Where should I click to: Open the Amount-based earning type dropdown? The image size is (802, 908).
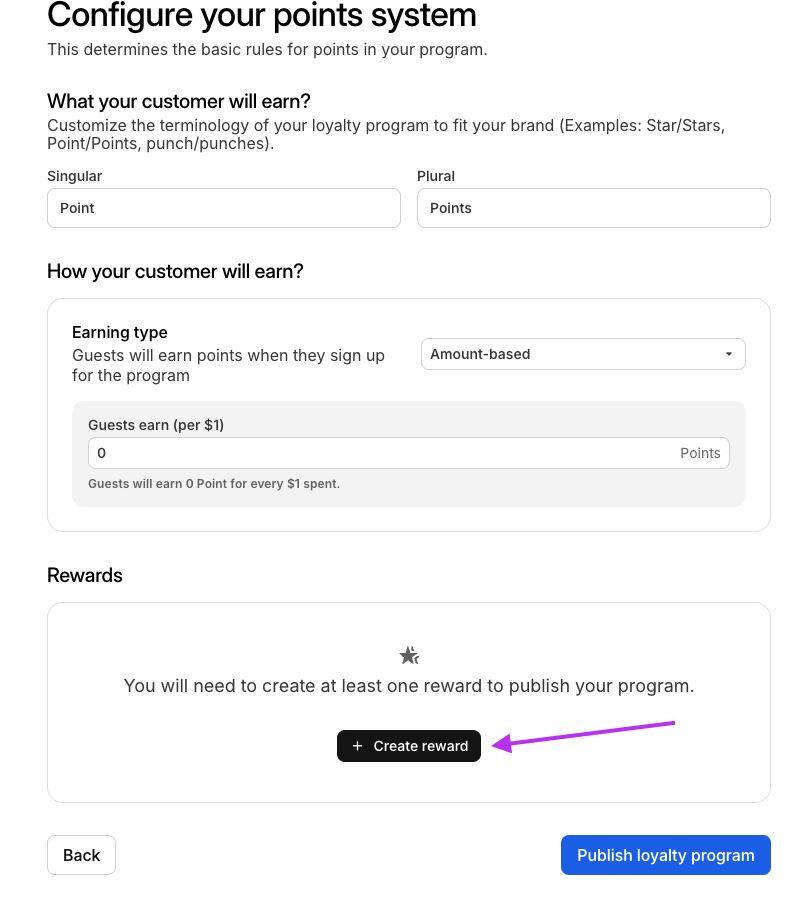[582, 354]
